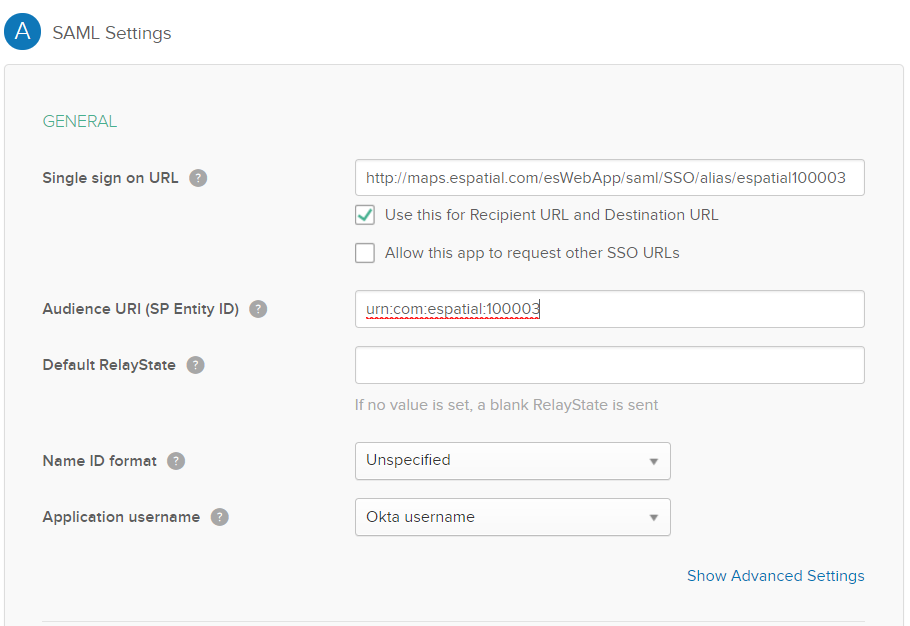Click the Use this for Recipient URL label text
Screen dimensions: 910x626
click(551, 215)
